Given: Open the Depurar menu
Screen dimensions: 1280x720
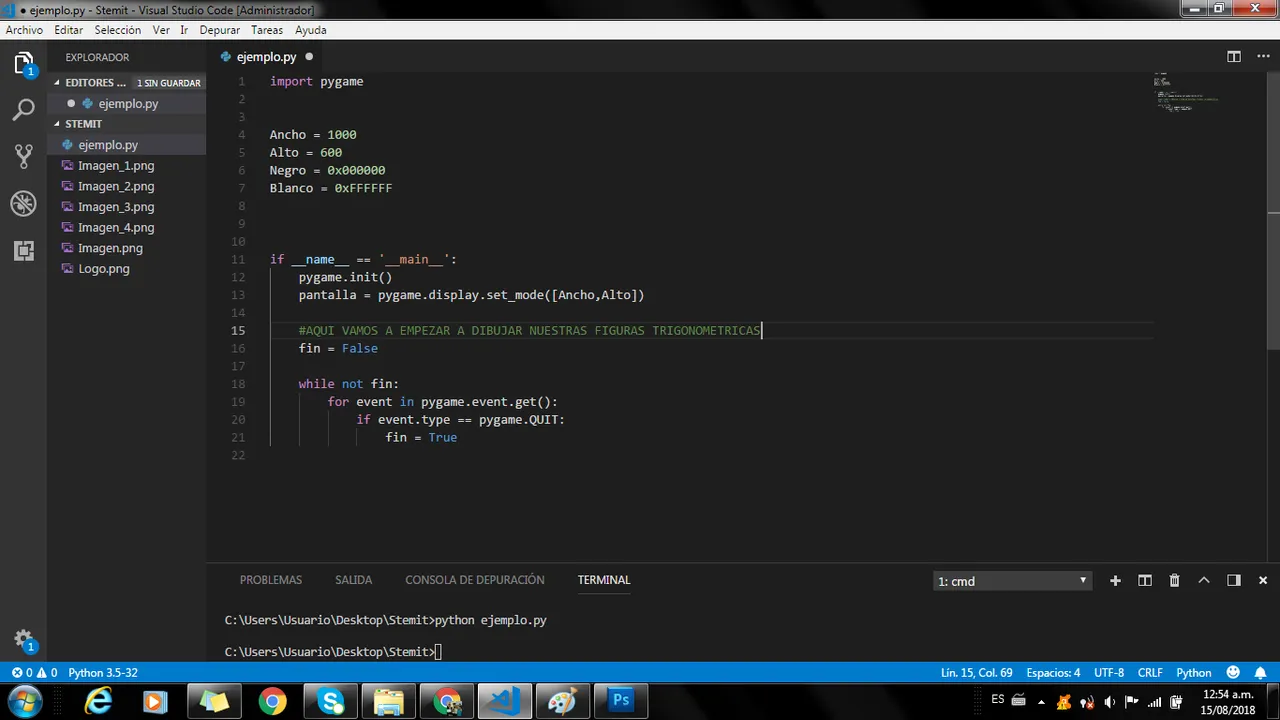Looking at the screenshot, I should point(220,30).
